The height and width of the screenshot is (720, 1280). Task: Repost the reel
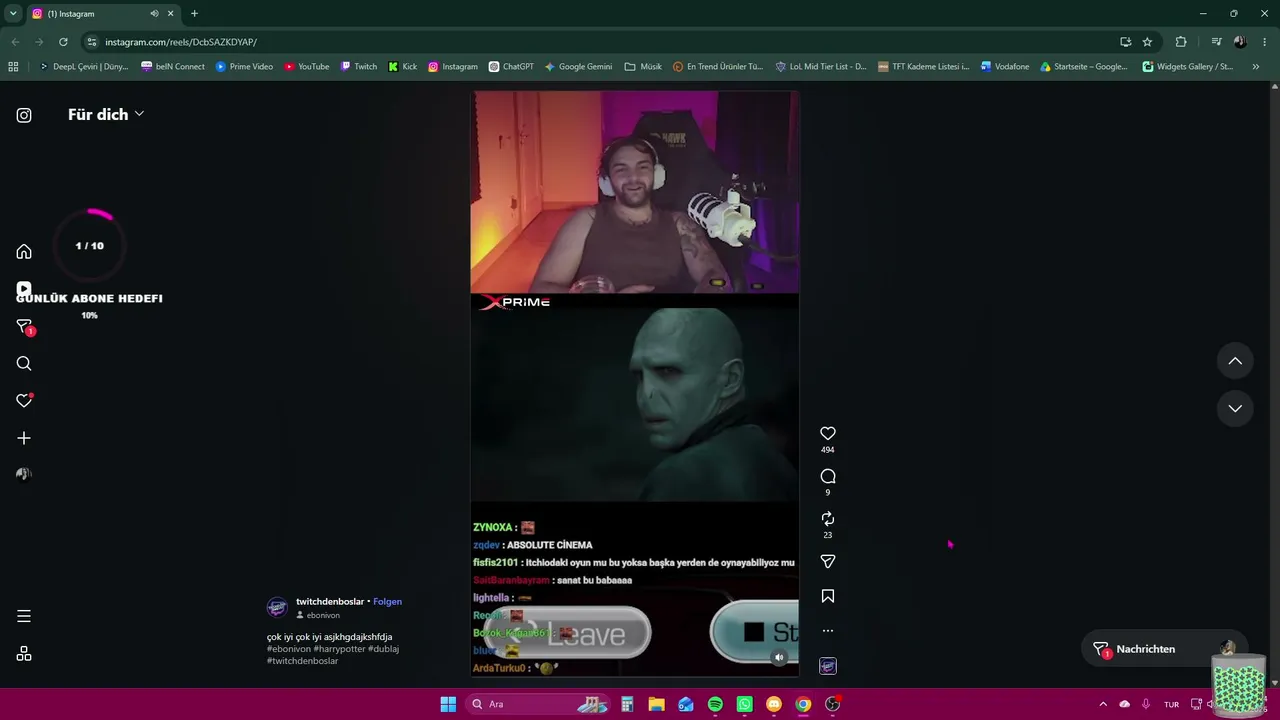coord(828,519)
